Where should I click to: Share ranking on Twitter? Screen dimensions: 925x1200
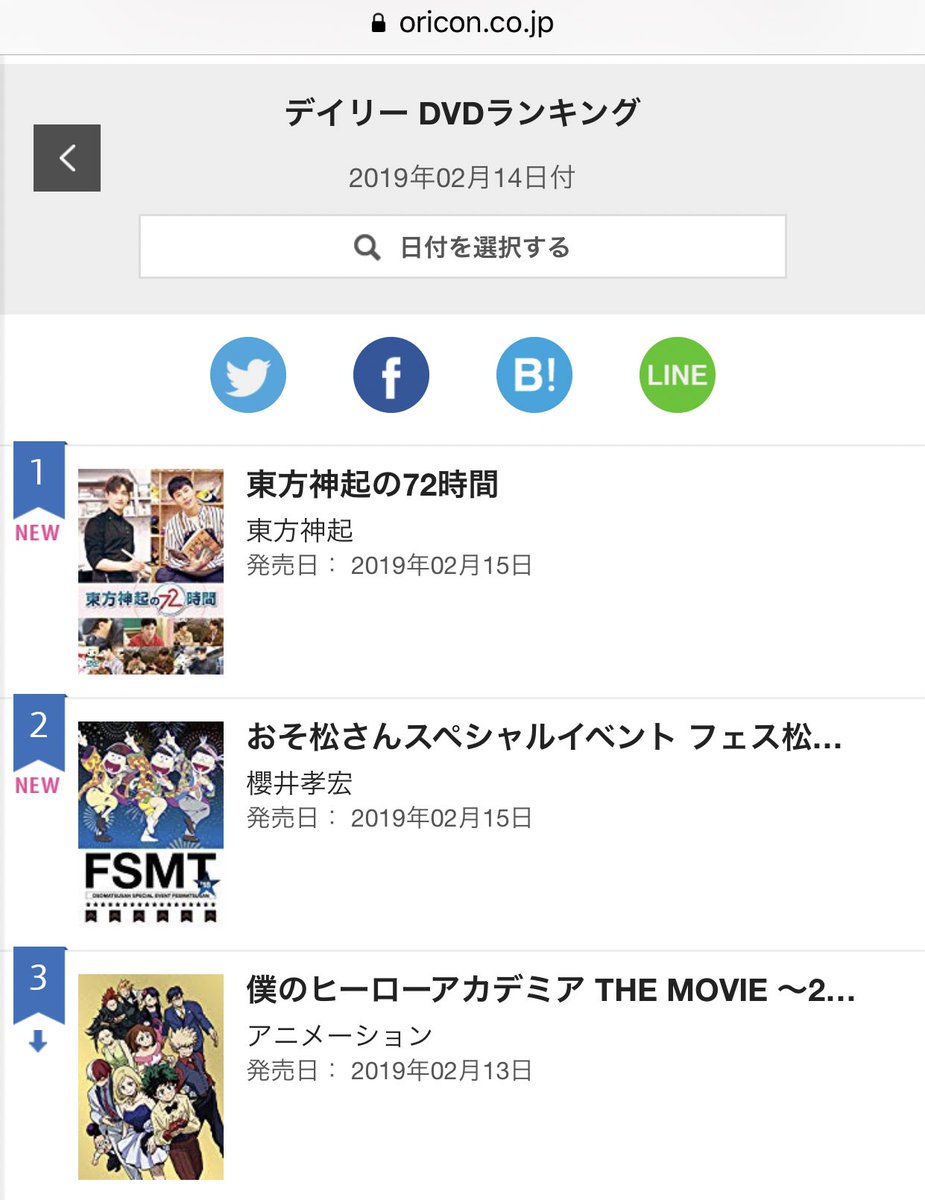(248, 376)
